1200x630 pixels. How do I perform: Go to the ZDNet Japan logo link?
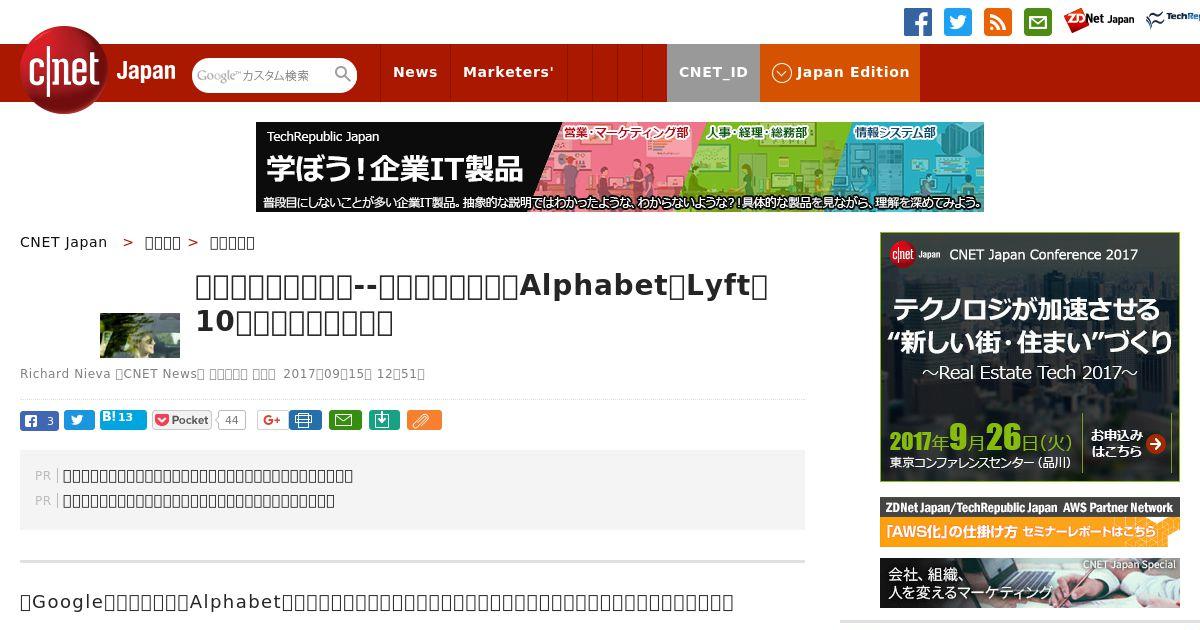coord(1100,20)
